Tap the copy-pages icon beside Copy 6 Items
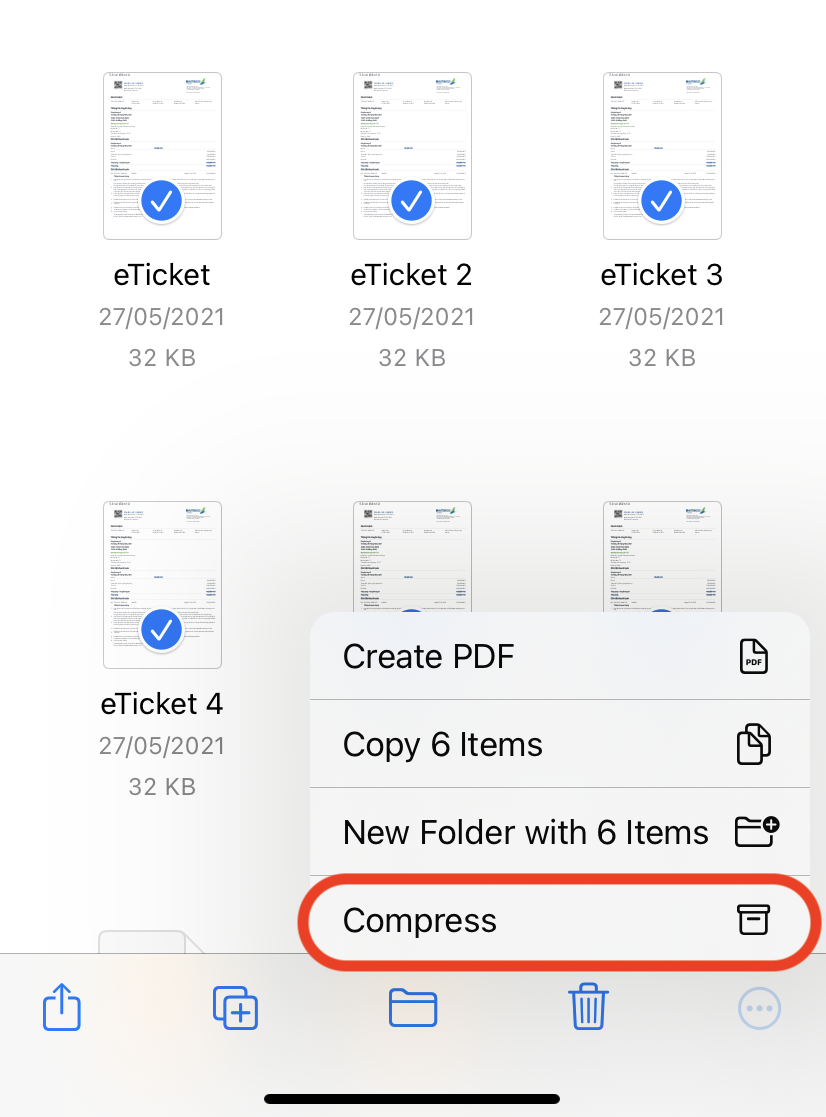 click(x=754, y=744)
